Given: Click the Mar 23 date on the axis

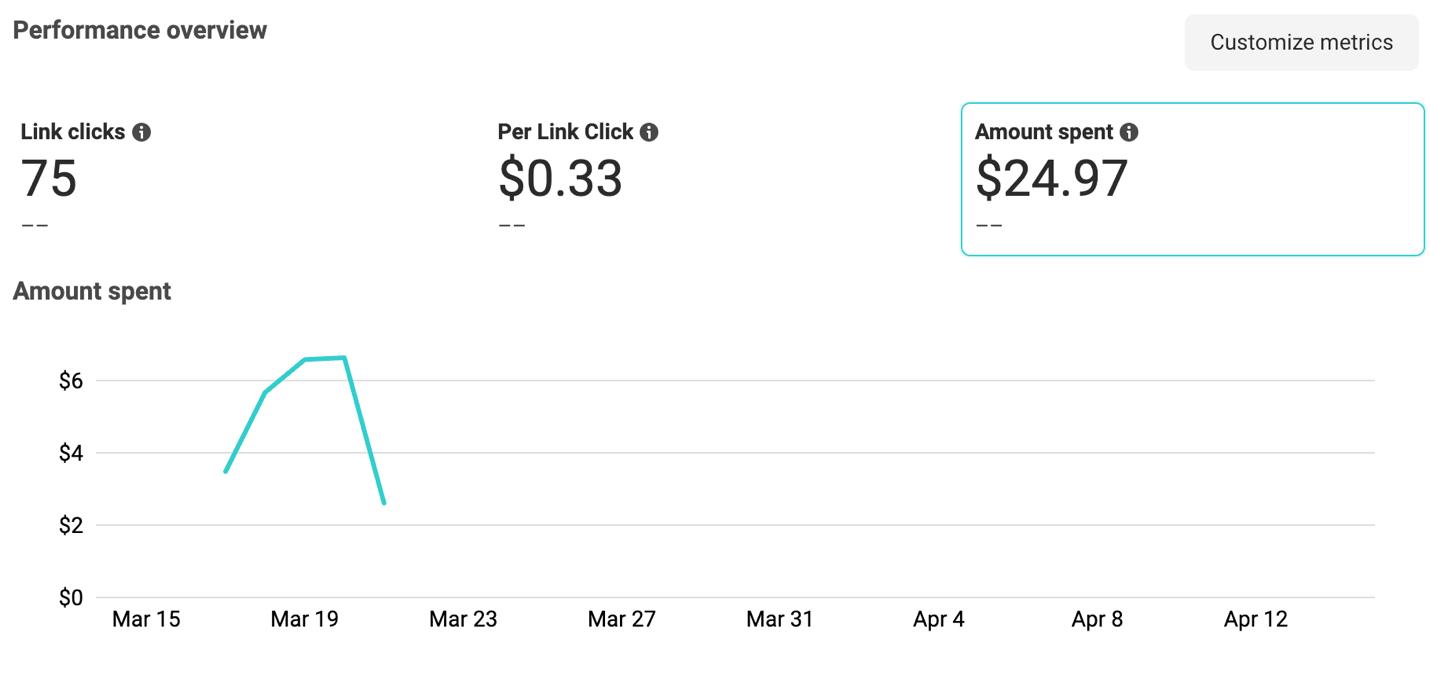Looking at the screenshot, I should point(463,619).
